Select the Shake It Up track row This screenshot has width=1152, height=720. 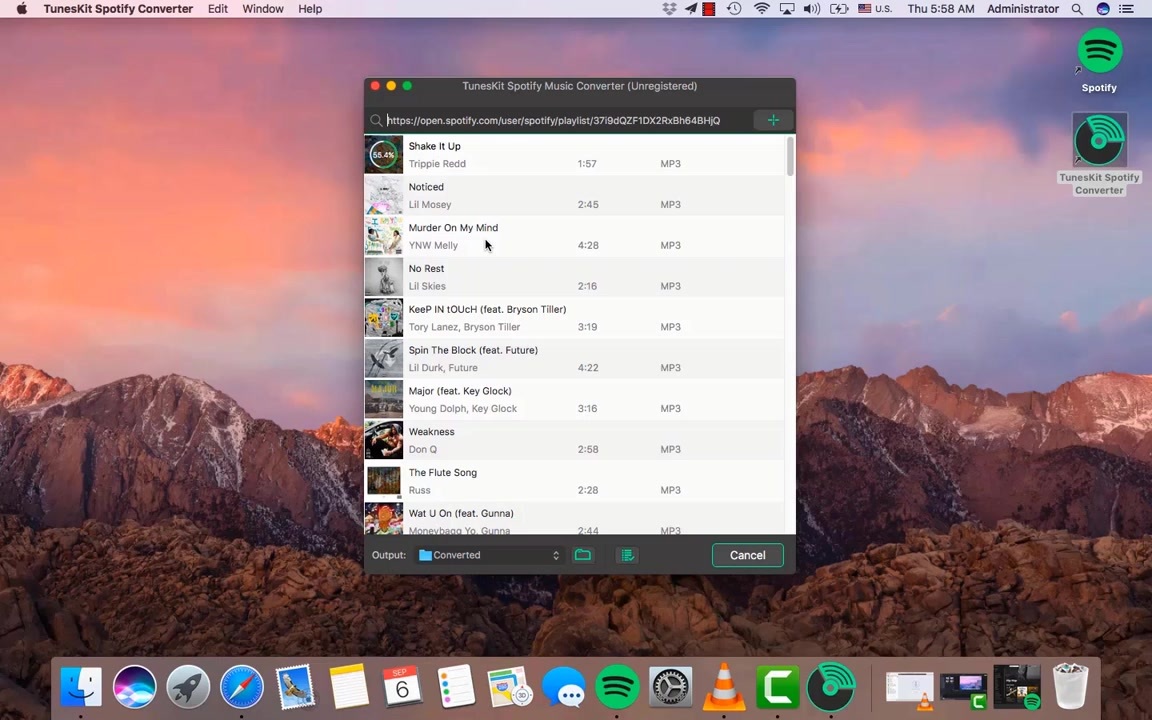click(560, 154)
